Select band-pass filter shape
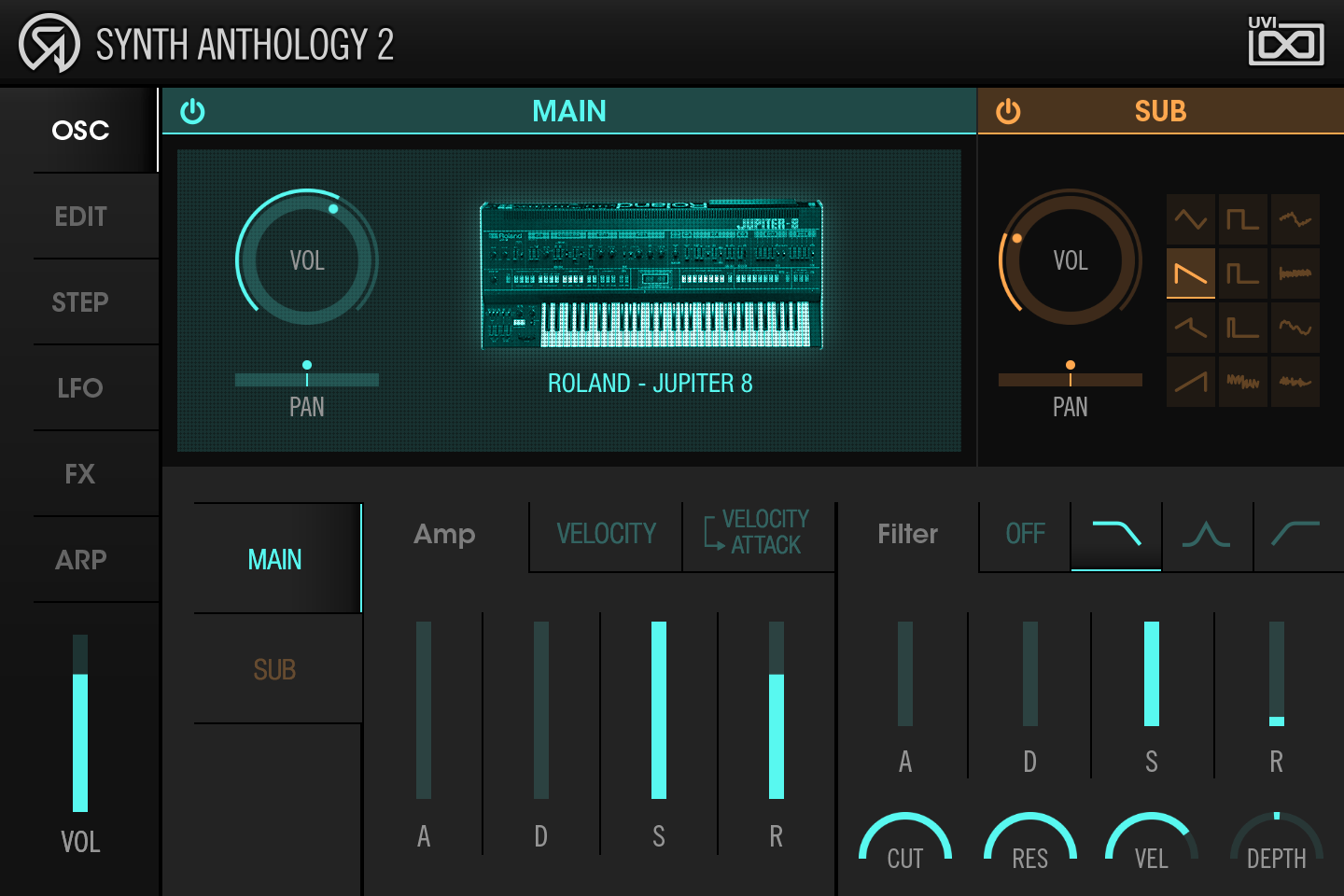The width and height of the screenshot is (1344, 896). [x=1207, y=535]
